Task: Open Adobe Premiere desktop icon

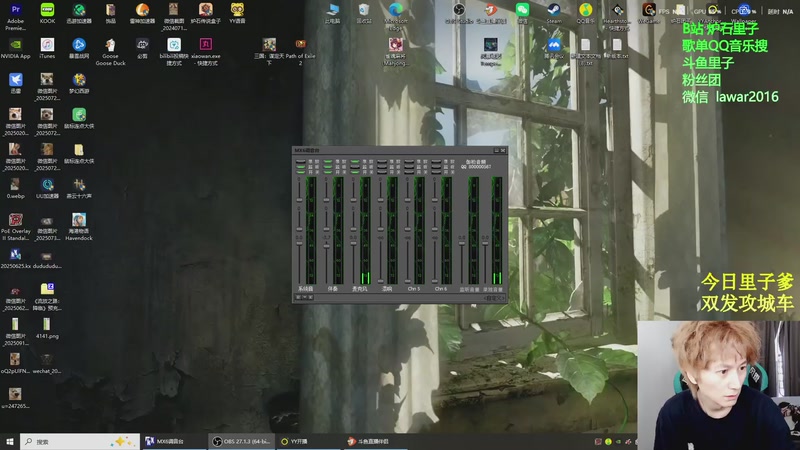Action: (x=15, y=16)
